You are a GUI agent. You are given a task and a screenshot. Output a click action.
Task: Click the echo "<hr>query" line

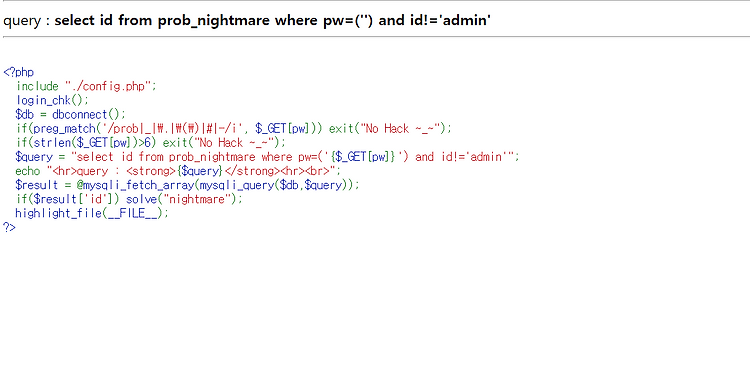click(x=178, y=171)
